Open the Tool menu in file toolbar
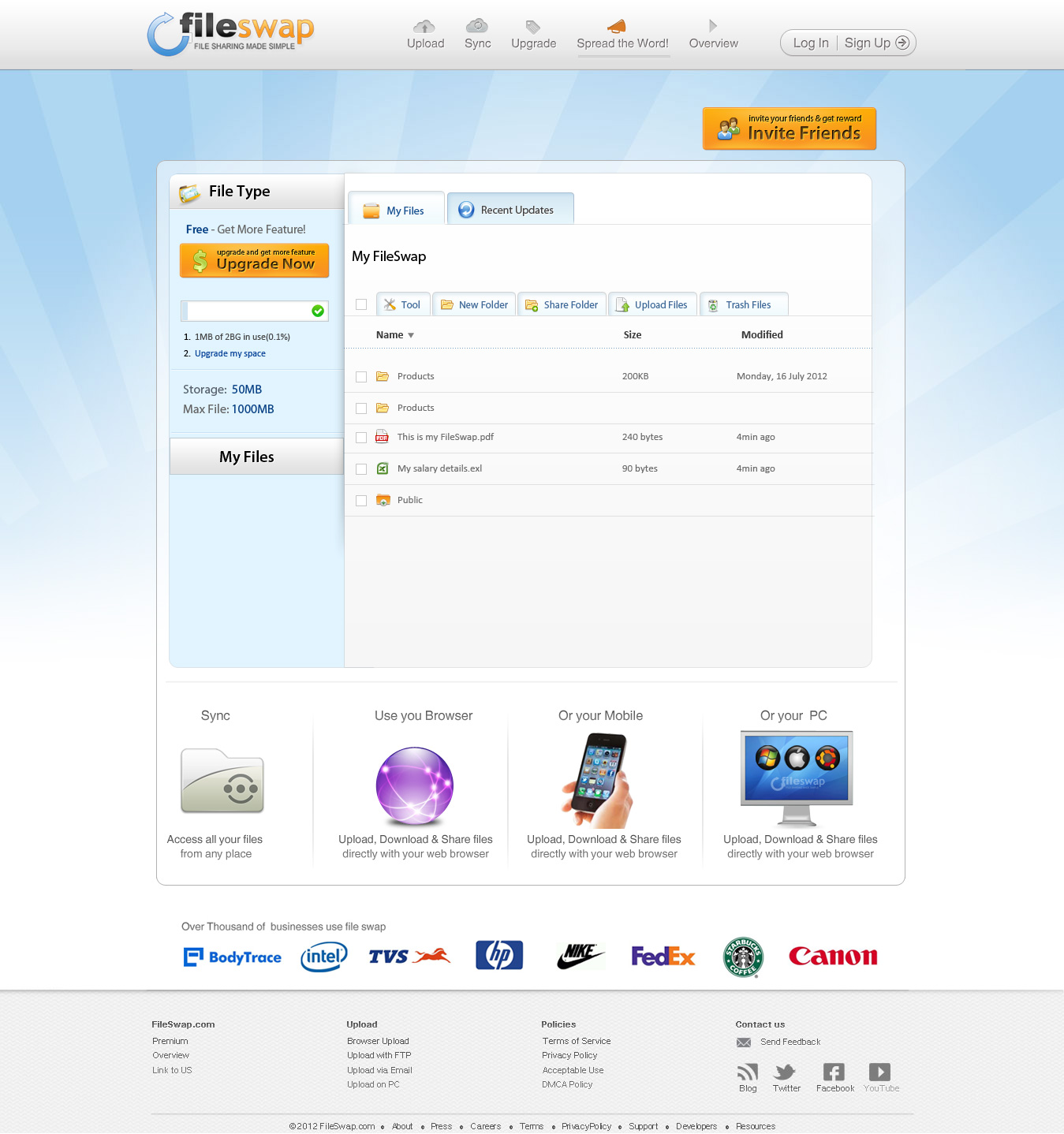 [x=402, y=305]
